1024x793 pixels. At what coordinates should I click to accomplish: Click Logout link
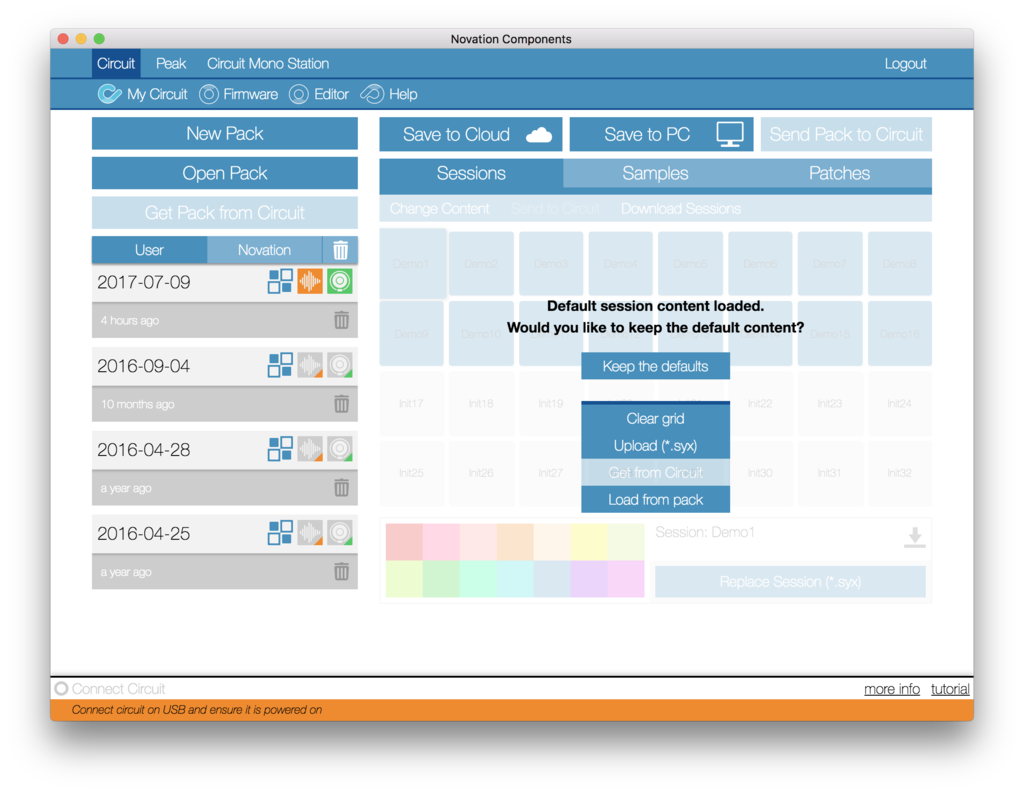coord(905,63)
